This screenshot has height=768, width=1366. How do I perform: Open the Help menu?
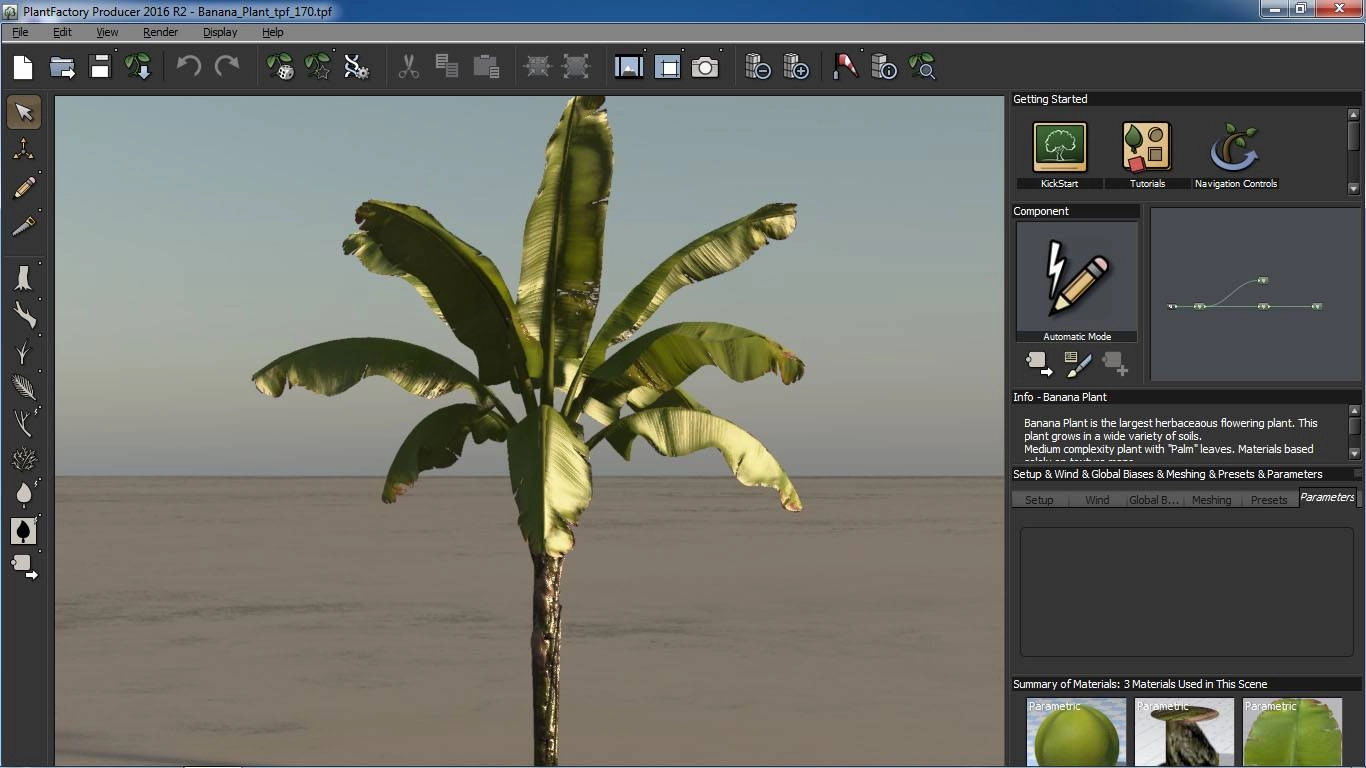273,32
